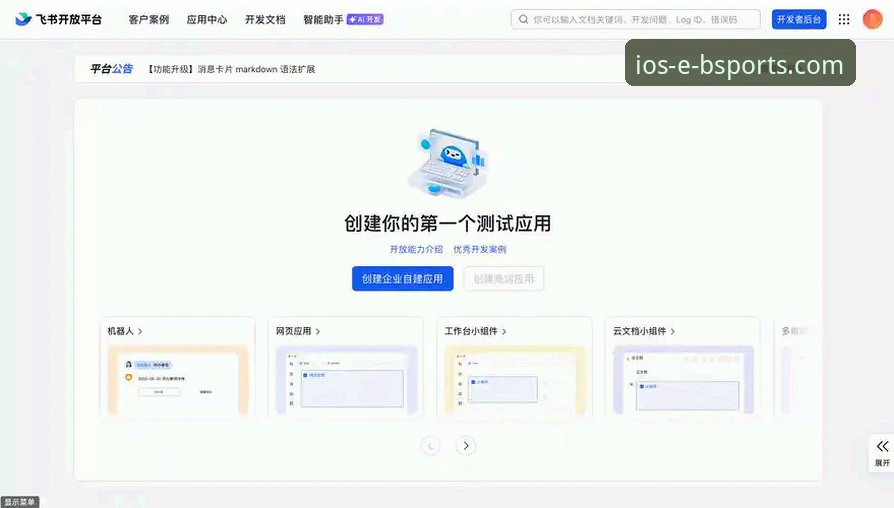894x508 pixels.
Task: Expand the 机器人 card chevron
Action: point(140,331)
